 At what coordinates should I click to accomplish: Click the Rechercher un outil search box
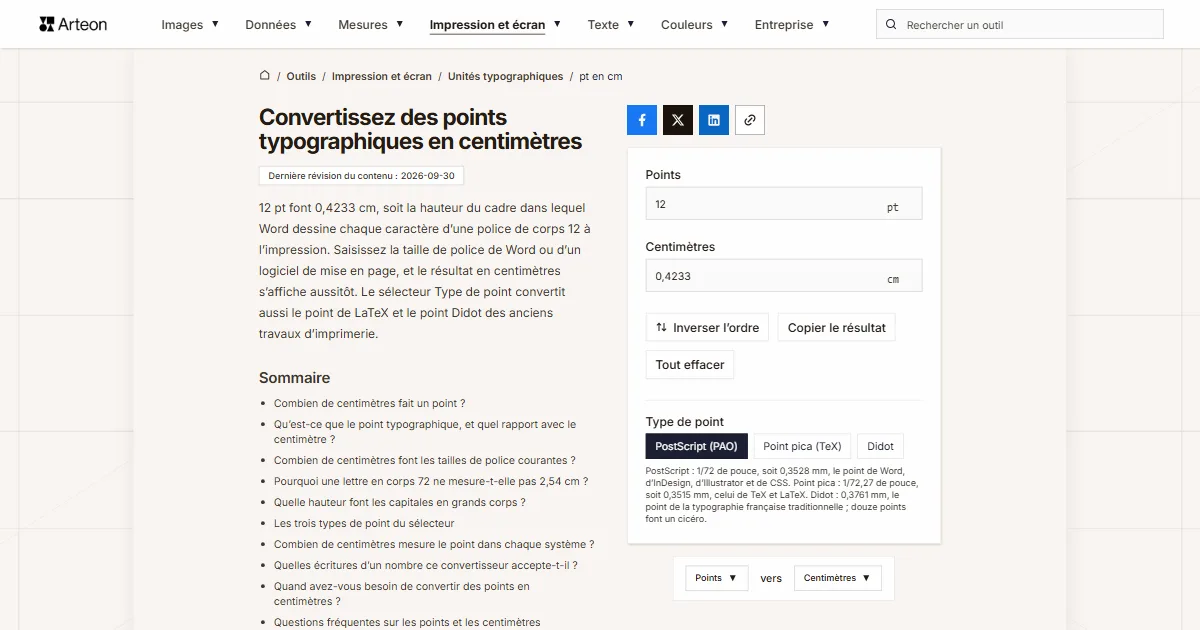tap(1020, 25)
